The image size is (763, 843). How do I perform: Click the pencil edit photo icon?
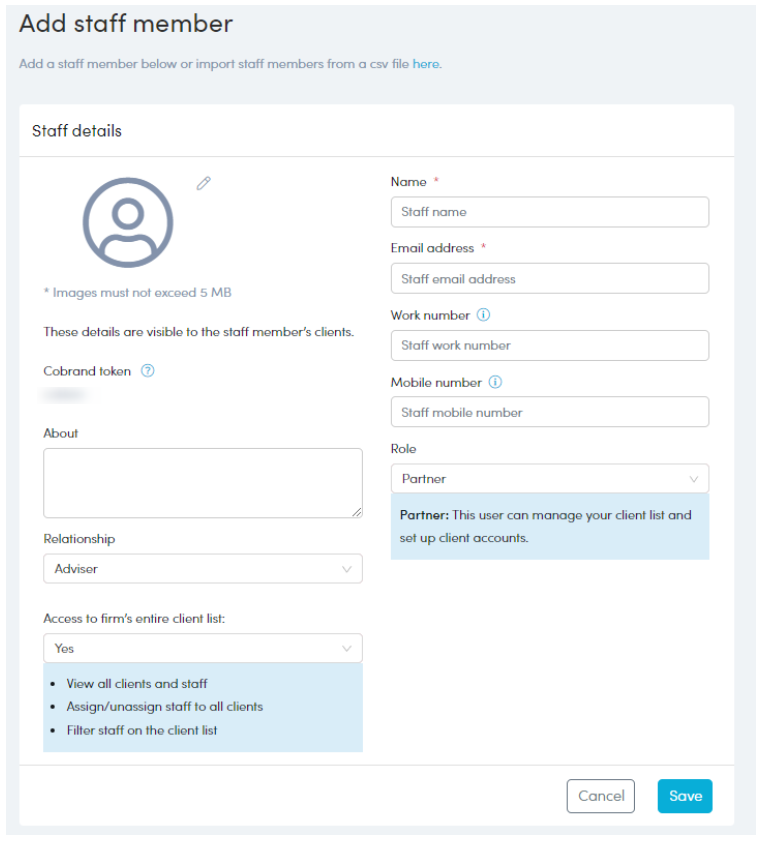coord(204,183)
